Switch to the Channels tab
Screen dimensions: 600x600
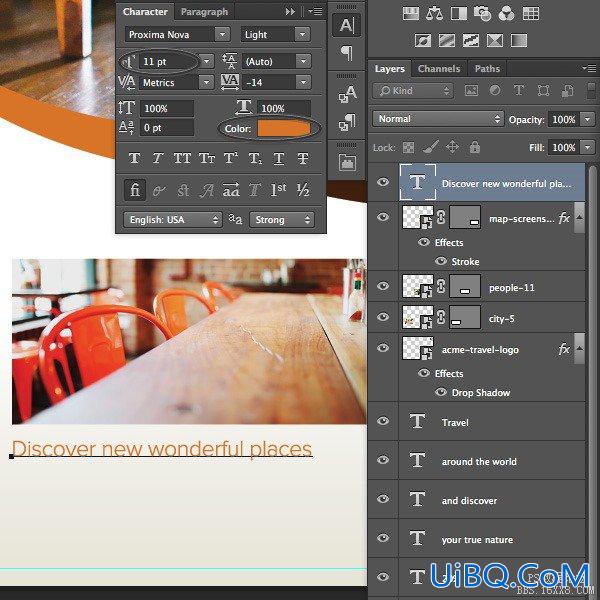[439, 69]
